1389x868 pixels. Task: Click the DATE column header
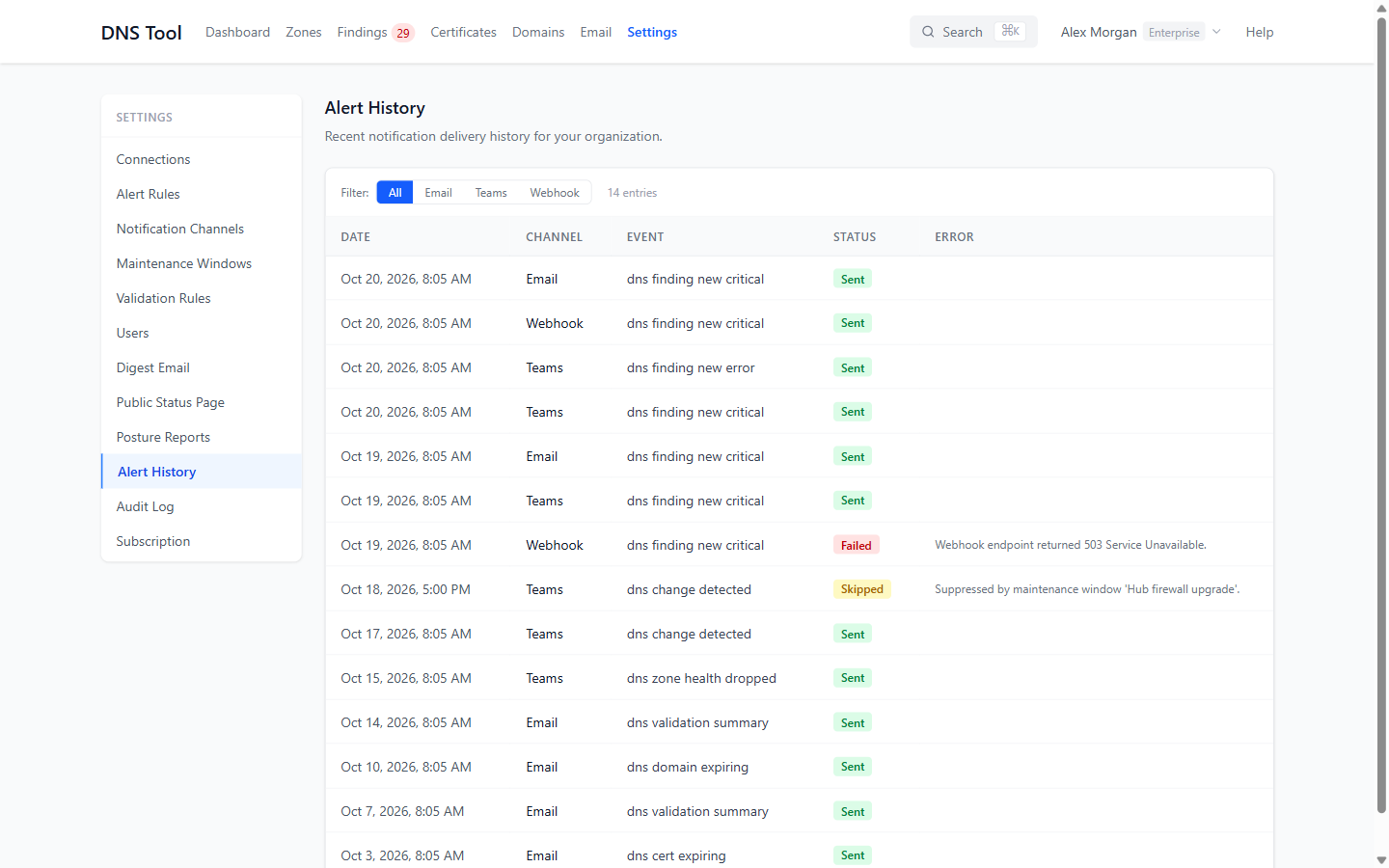(x=355, y=236)
